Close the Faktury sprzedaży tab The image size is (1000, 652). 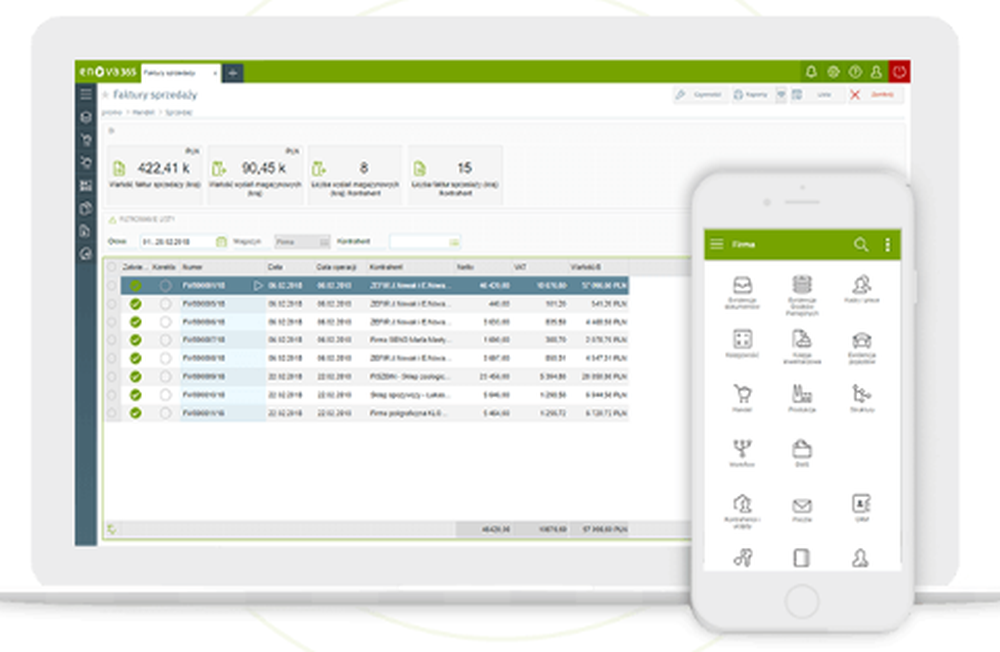pos(216,73)
